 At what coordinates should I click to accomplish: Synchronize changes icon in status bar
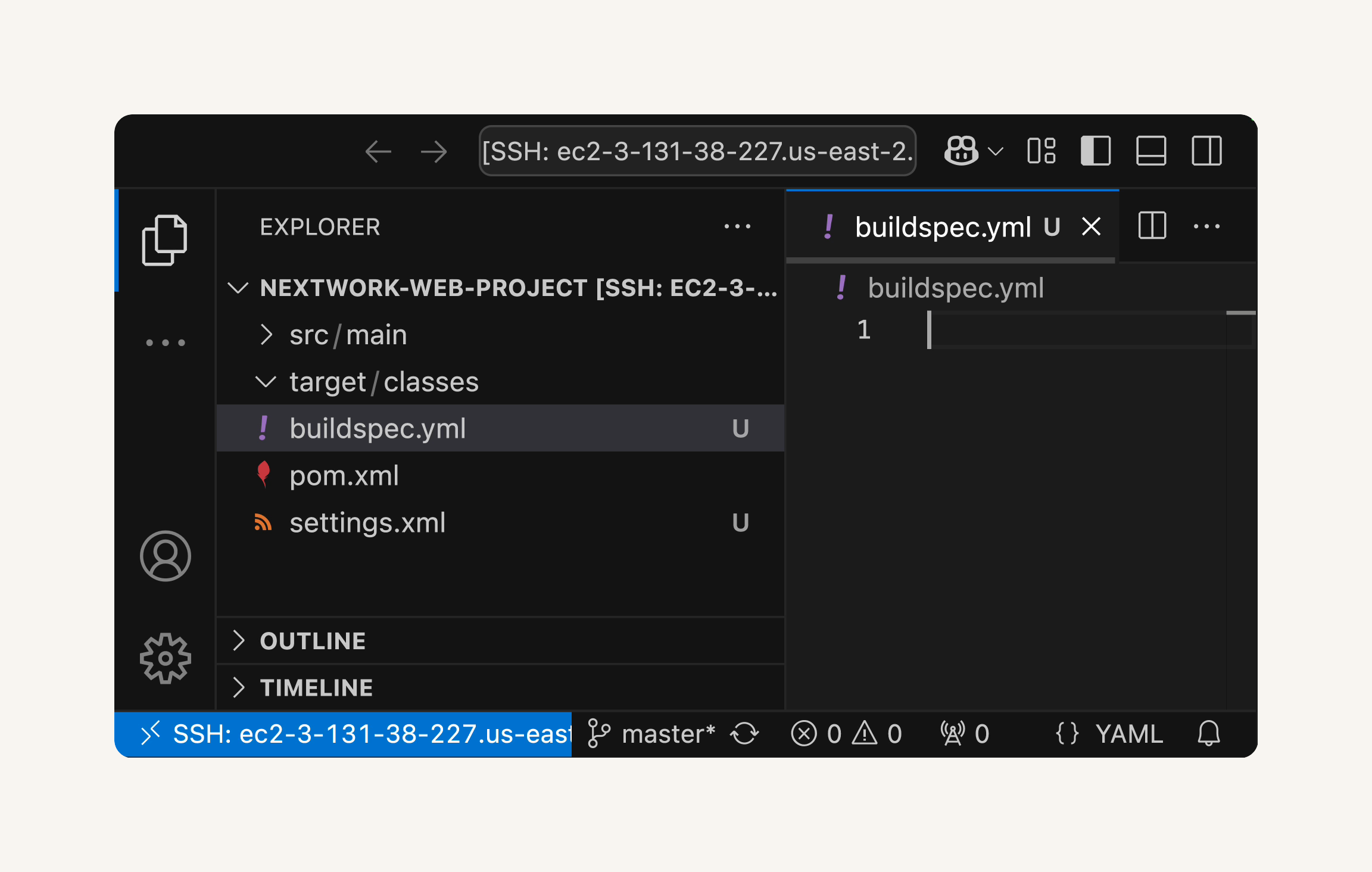coord(745,734)
